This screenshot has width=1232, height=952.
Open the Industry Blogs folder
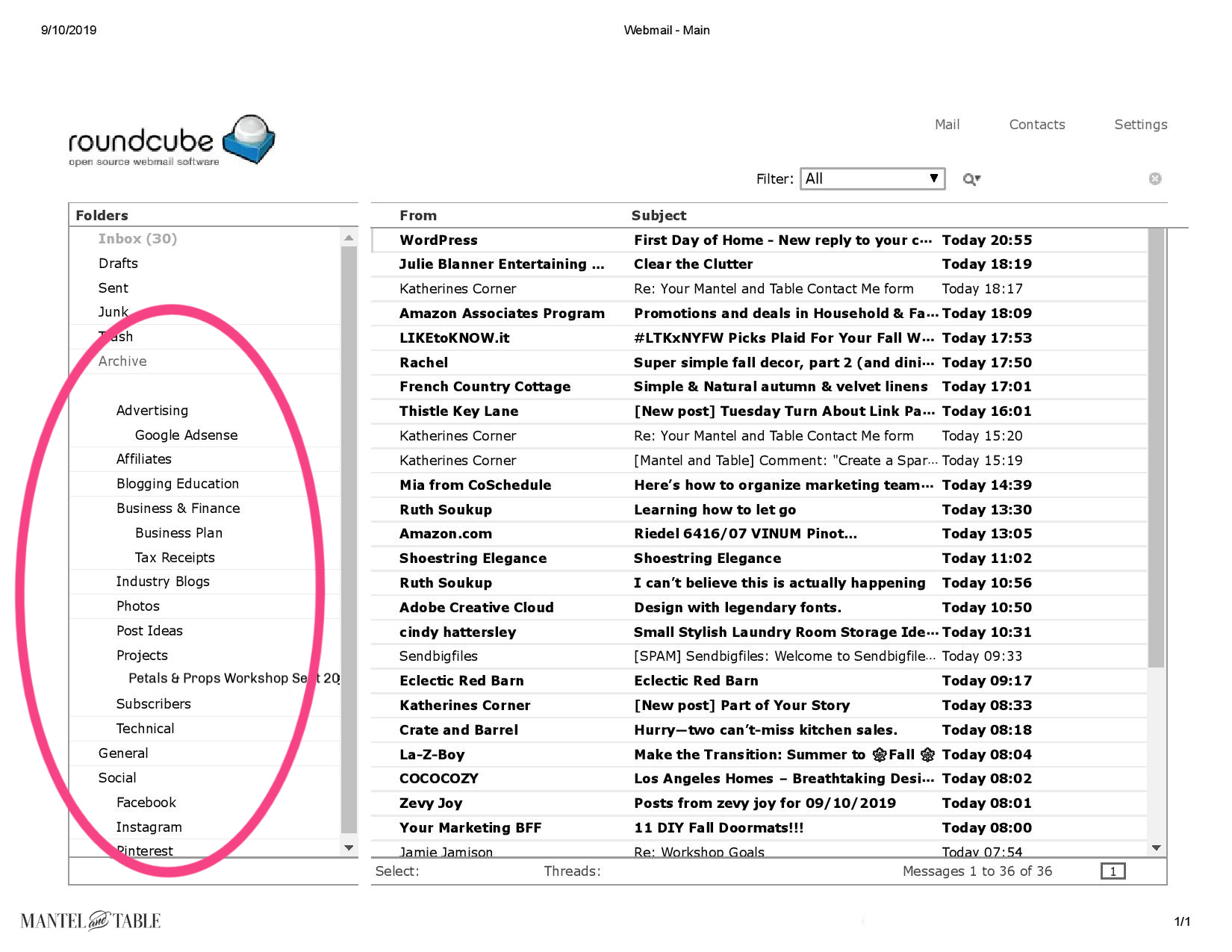click(x=205, y=582)
